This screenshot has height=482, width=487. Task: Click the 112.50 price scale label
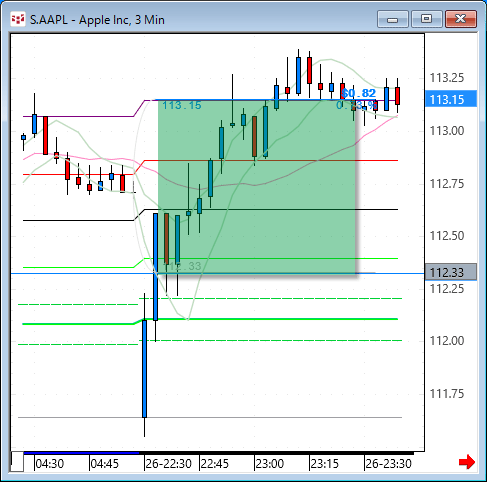[447, 236]
